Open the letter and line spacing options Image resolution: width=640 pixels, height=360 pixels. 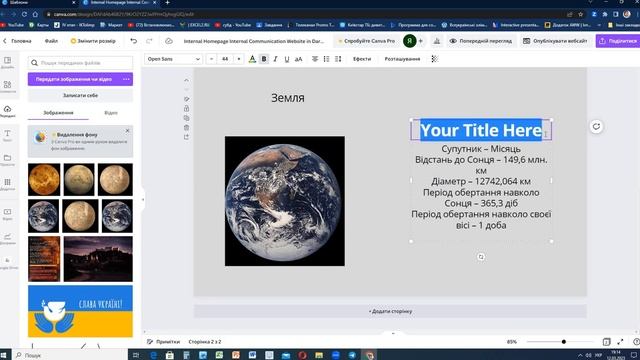tap(338, 59)
